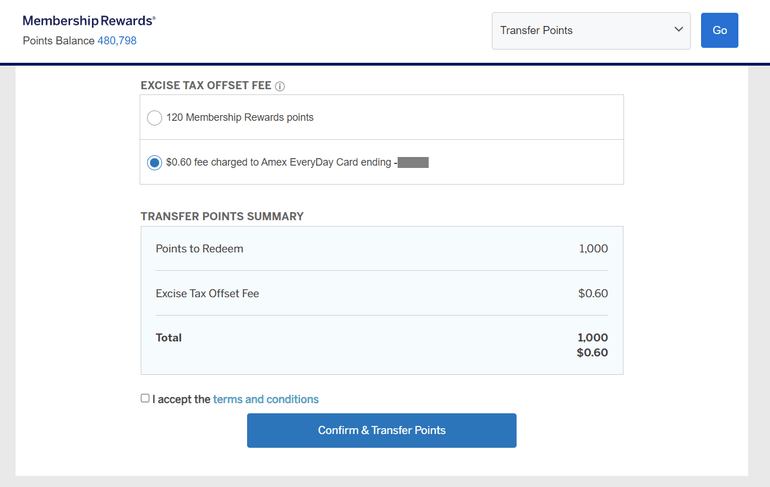Tick the I accept checkbox

coord(145,398)
